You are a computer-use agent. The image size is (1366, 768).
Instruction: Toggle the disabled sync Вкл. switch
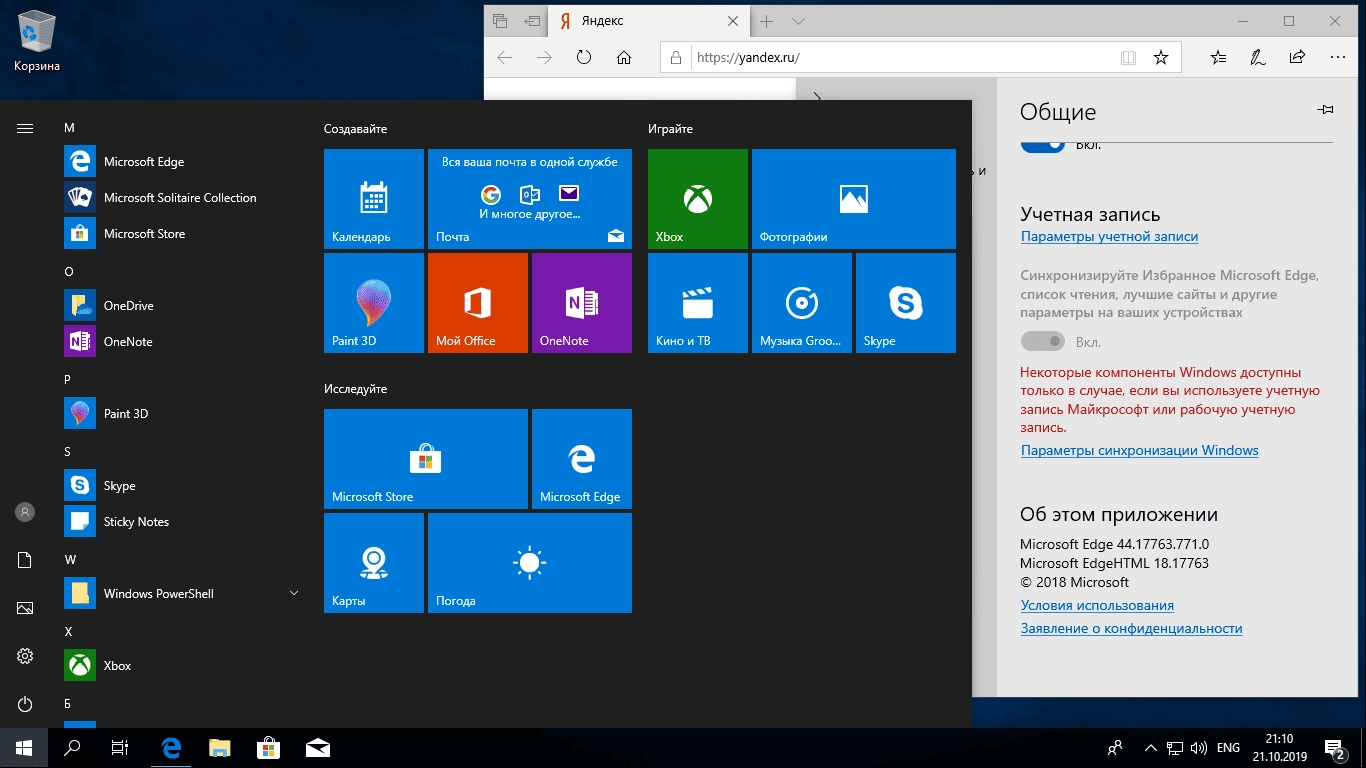point(1042,342)
